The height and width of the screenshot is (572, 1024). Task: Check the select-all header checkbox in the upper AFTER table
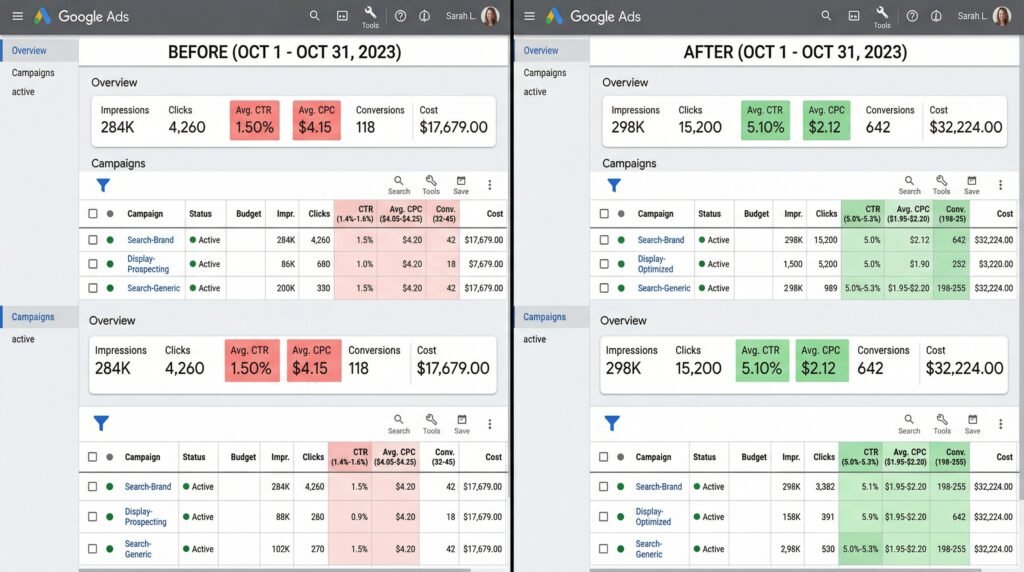(x=604, y=213)
